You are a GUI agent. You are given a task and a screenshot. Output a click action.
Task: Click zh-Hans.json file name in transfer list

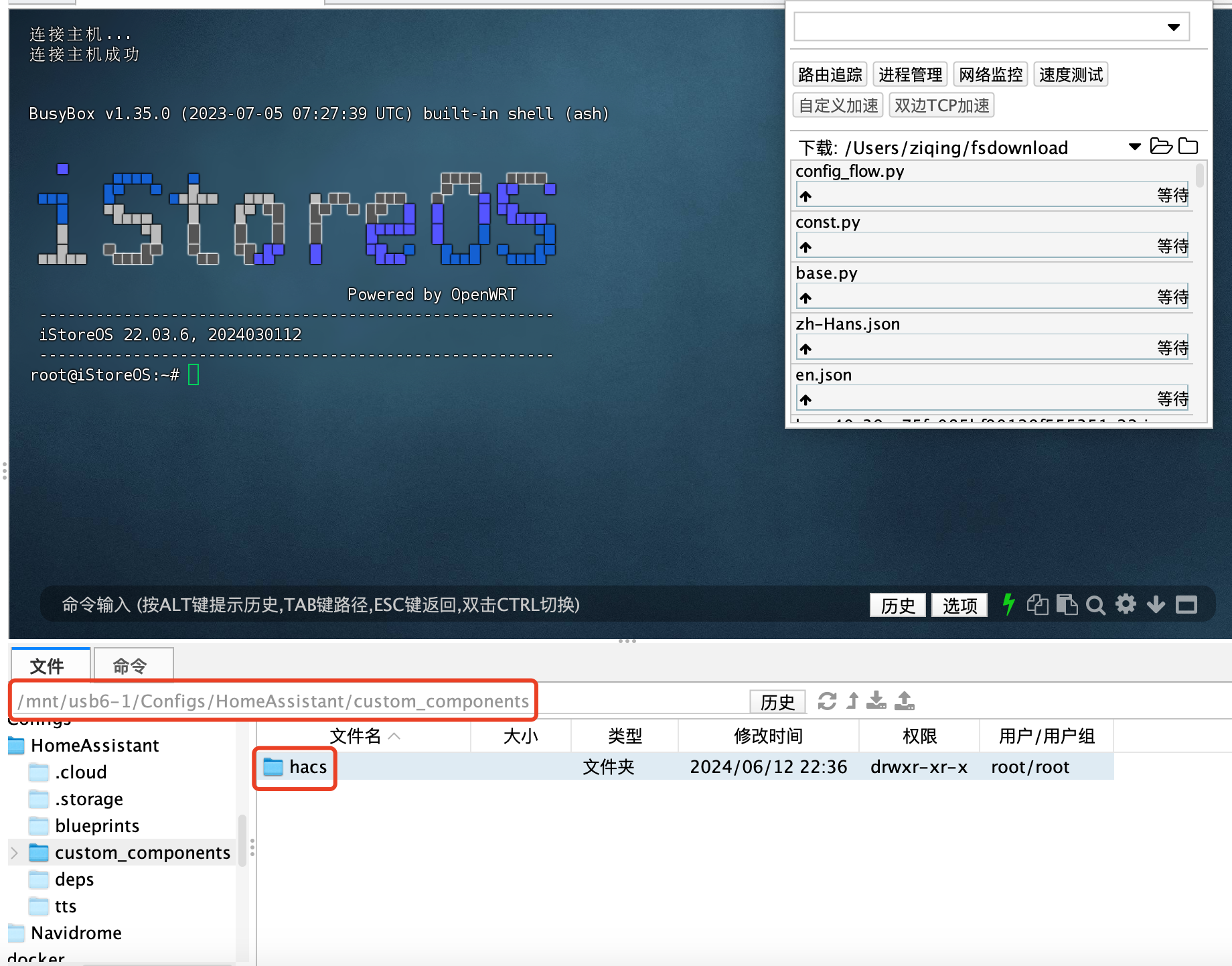tap(848, 324)
